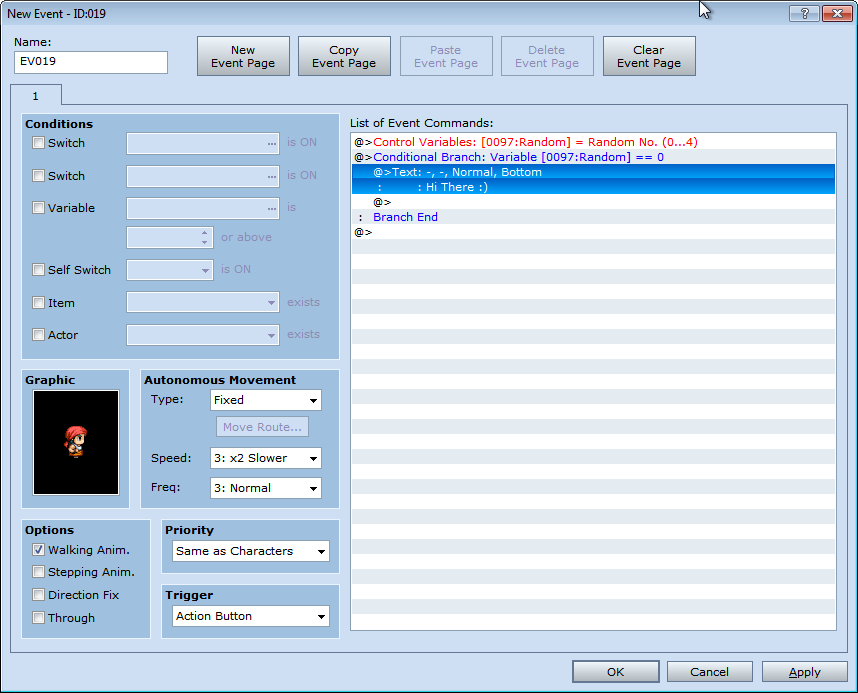Copy the current event page
Image resolution: width=858 pixels, height=693 pixels.
click(344, 56)
